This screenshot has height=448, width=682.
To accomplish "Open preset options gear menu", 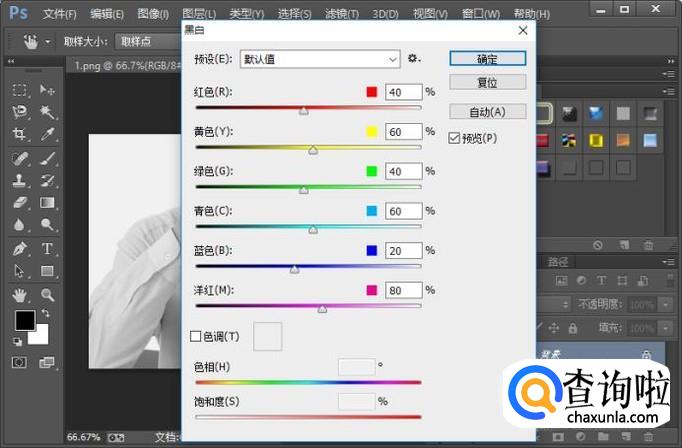I will click(414, 58).
